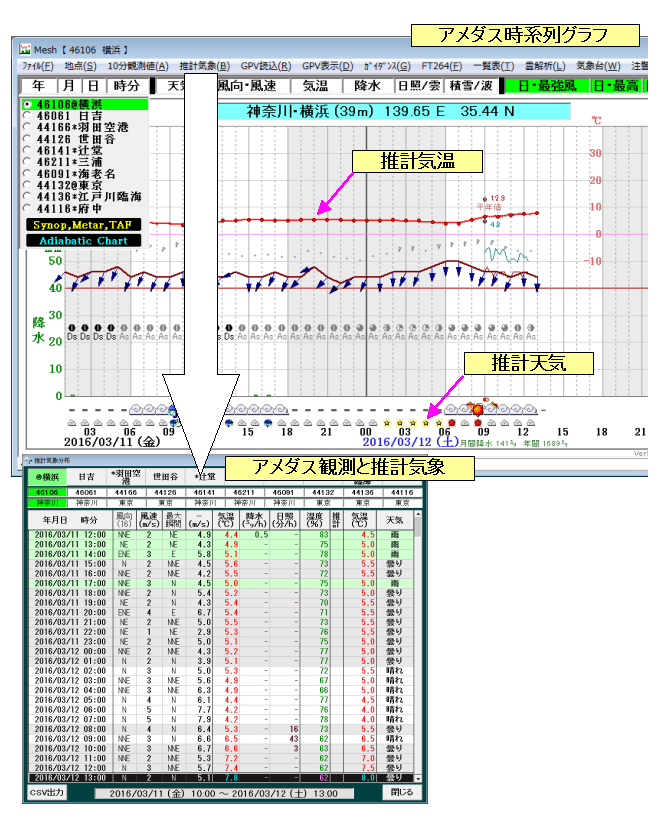Select the row 2016/03/11 17:00

pos(221,584)
